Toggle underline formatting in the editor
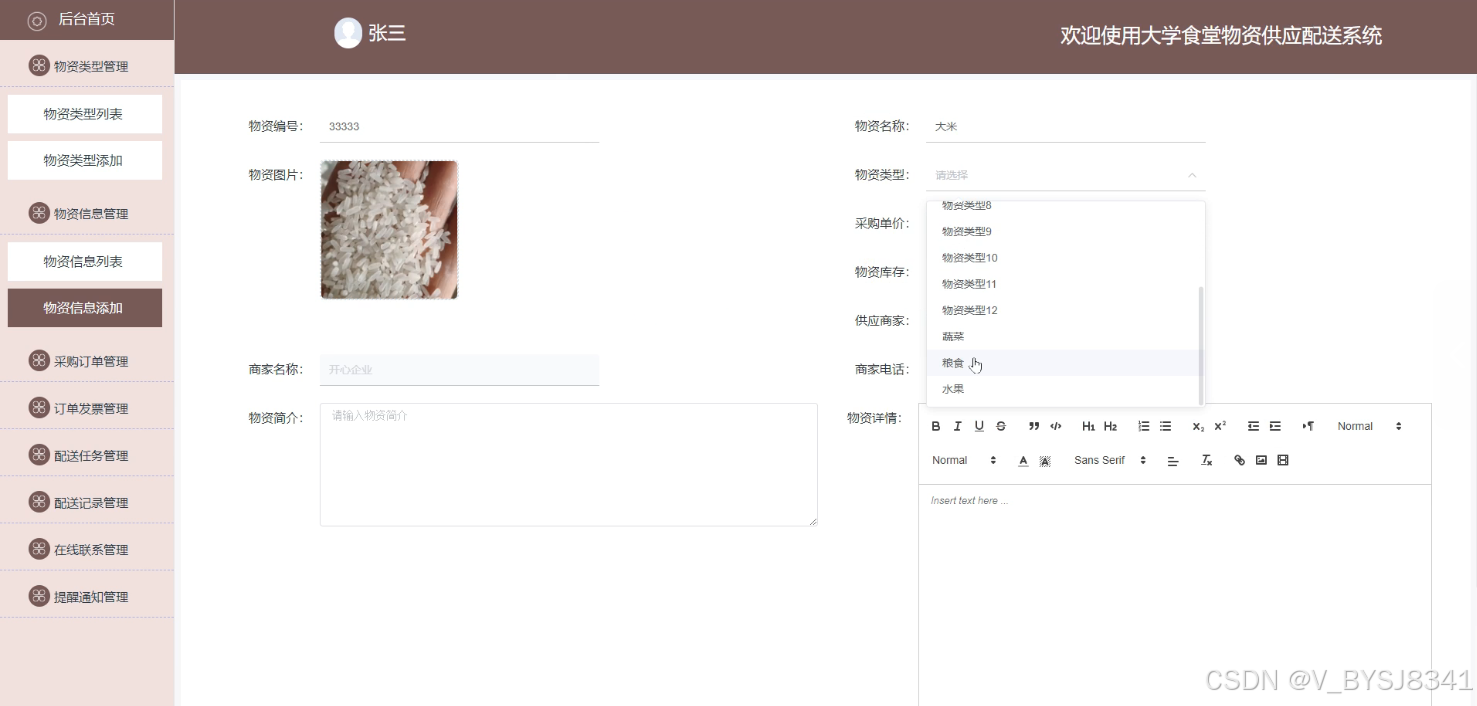Image resolution: width=1477 pixels, height=706 pixels. click(979, 426)
